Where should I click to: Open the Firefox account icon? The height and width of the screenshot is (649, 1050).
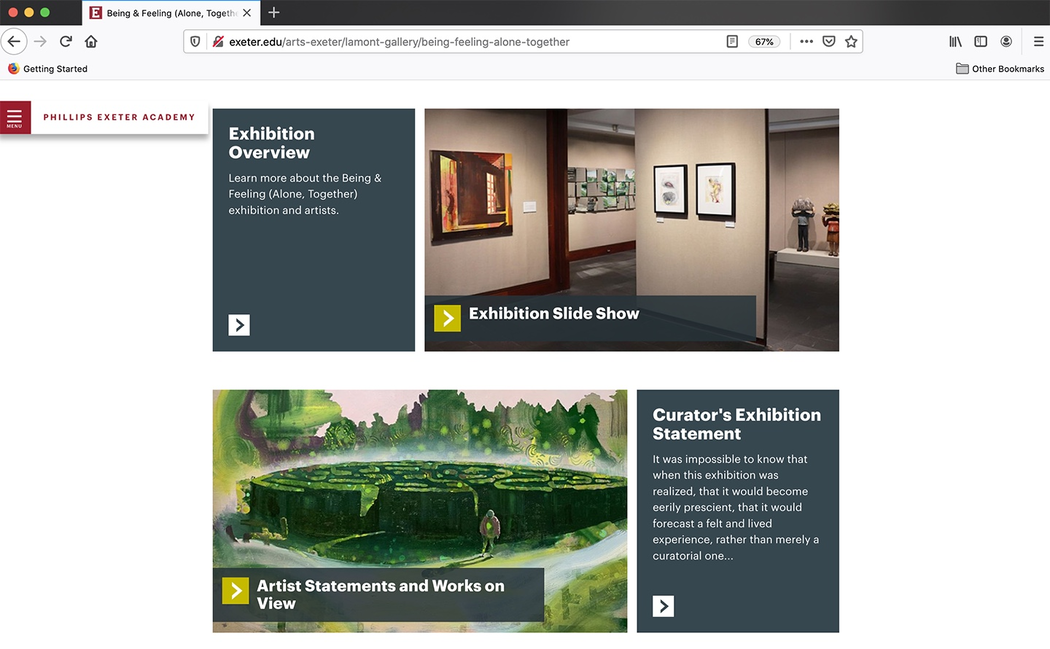click(x=1006, y=42)
